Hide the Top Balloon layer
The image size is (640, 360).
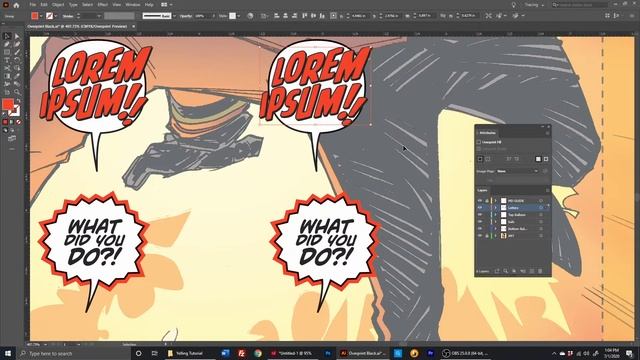click(x=480, y=215)
